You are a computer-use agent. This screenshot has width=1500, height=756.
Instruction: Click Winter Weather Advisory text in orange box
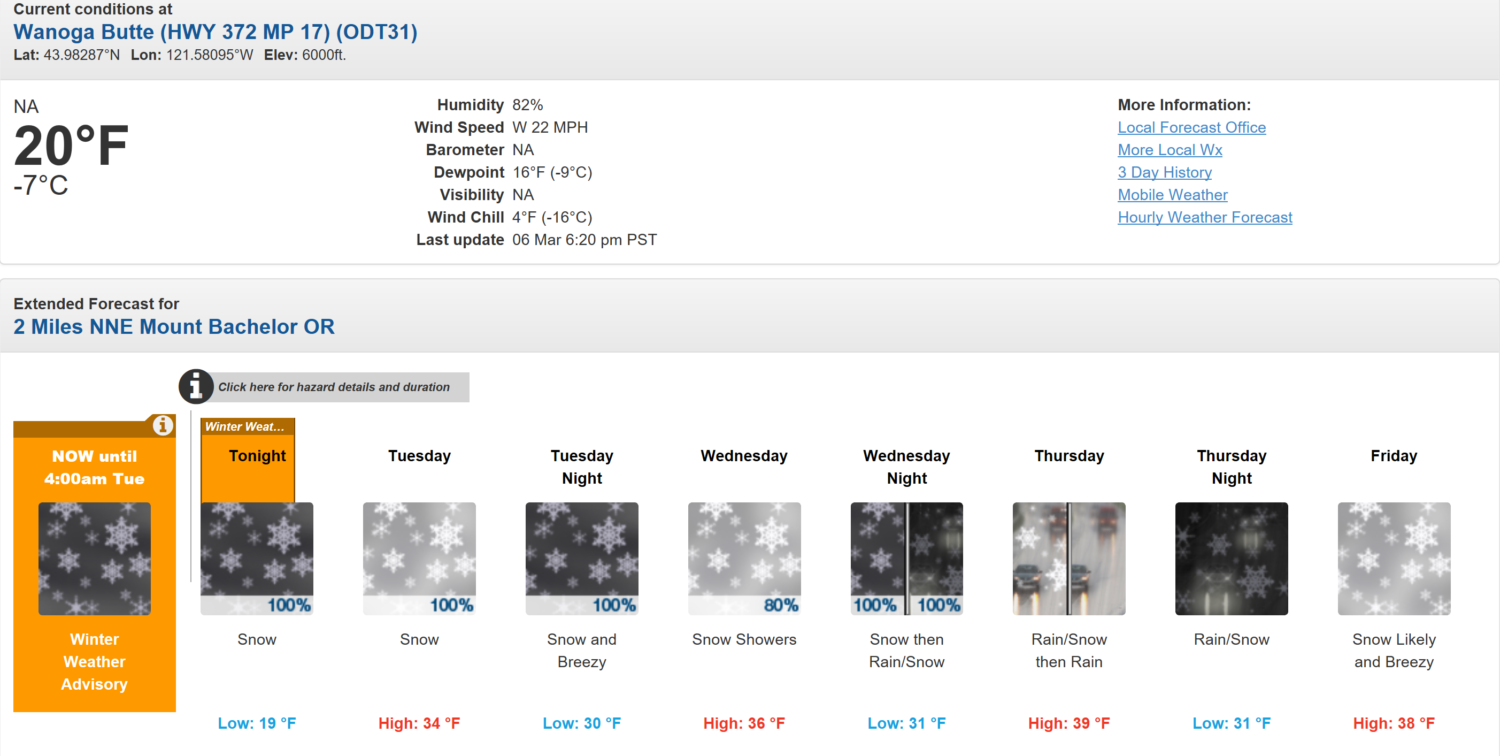(94, 662)
